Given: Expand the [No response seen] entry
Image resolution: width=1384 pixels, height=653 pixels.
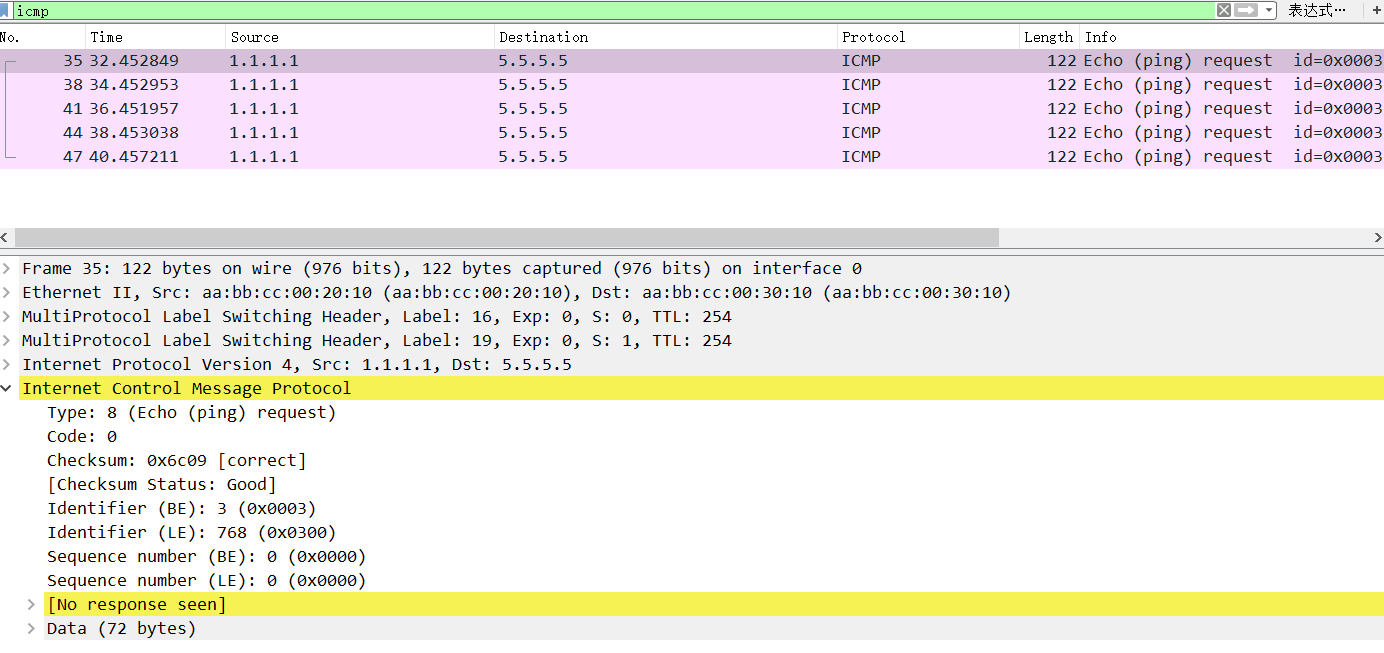Looking at the screenshot, I should coord(30,604).
